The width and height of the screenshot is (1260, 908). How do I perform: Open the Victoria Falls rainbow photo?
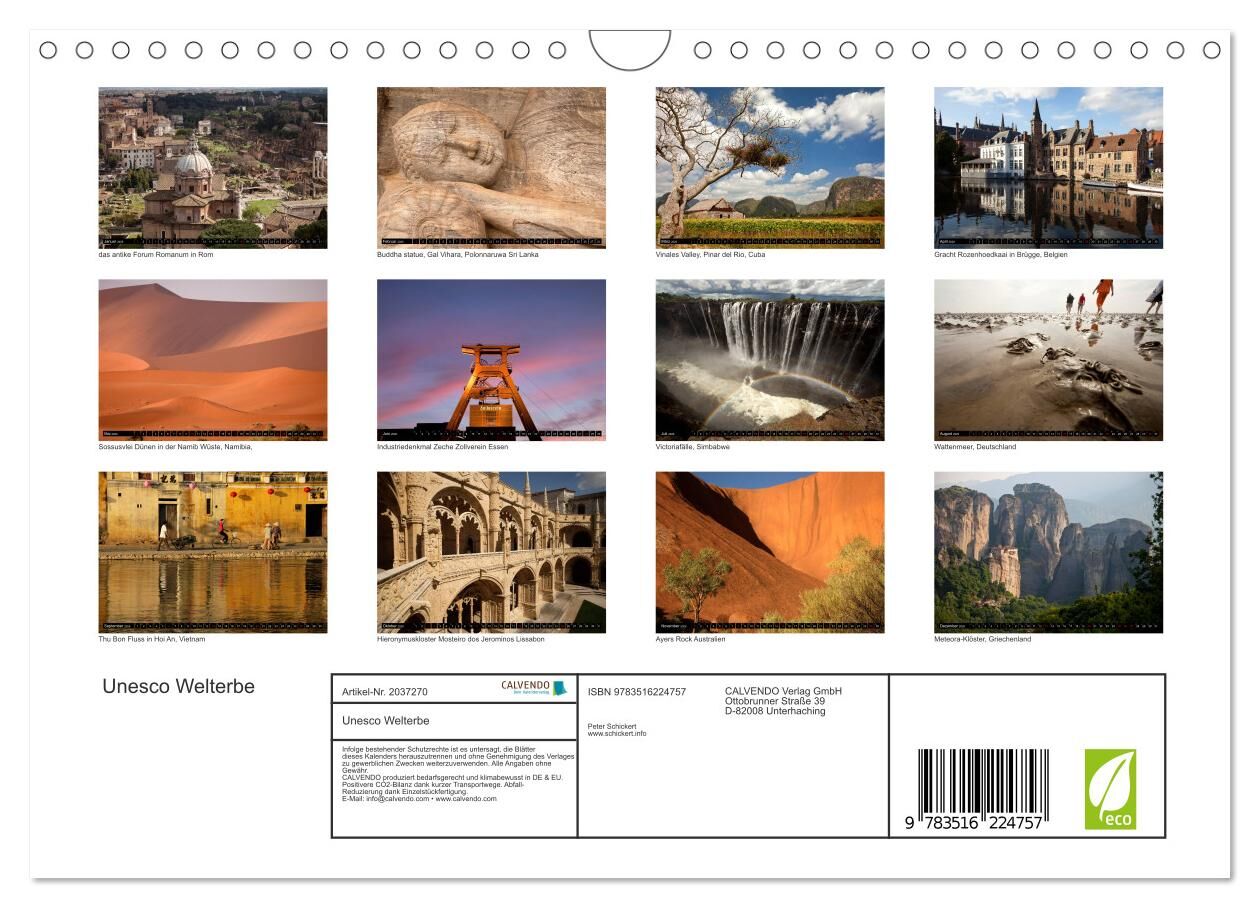point(769,359)
